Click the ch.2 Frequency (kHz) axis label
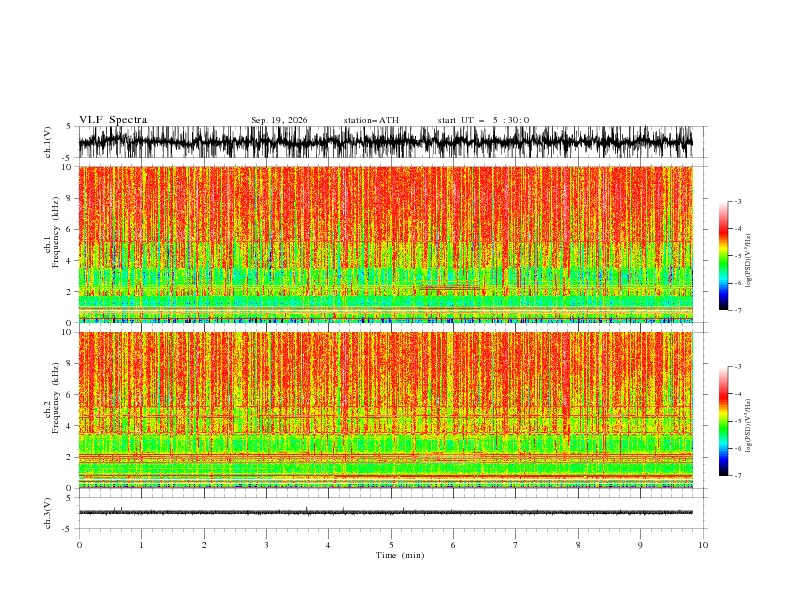The height and width of the screenshot is (612, 792). click(52, 410)
